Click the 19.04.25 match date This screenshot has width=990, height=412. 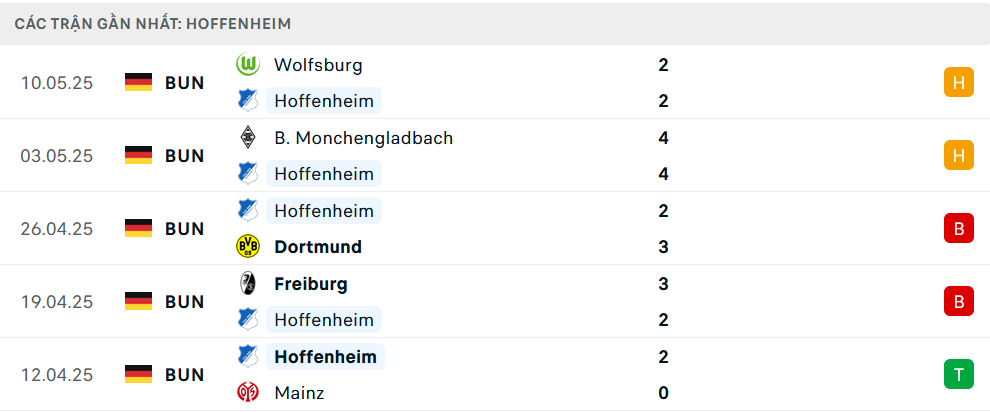pos(57,302)
